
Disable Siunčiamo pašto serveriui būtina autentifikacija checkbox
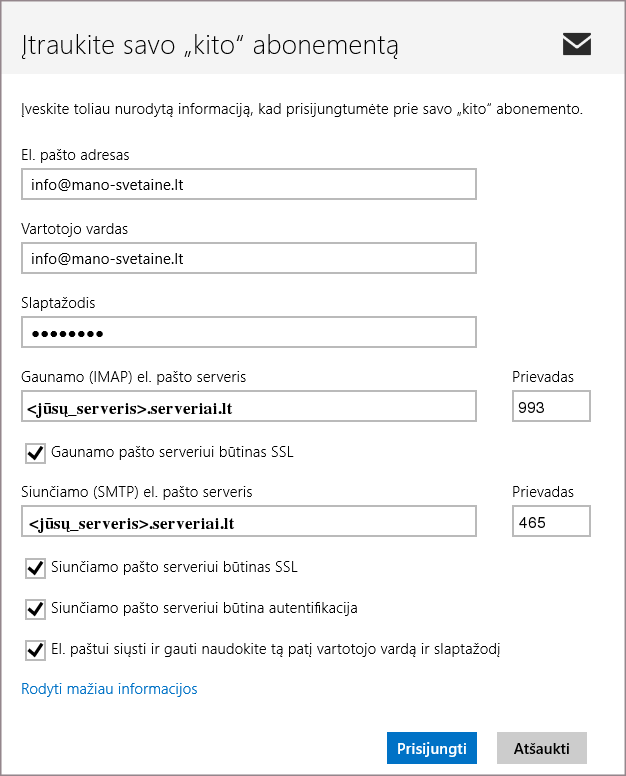[36, 608]
